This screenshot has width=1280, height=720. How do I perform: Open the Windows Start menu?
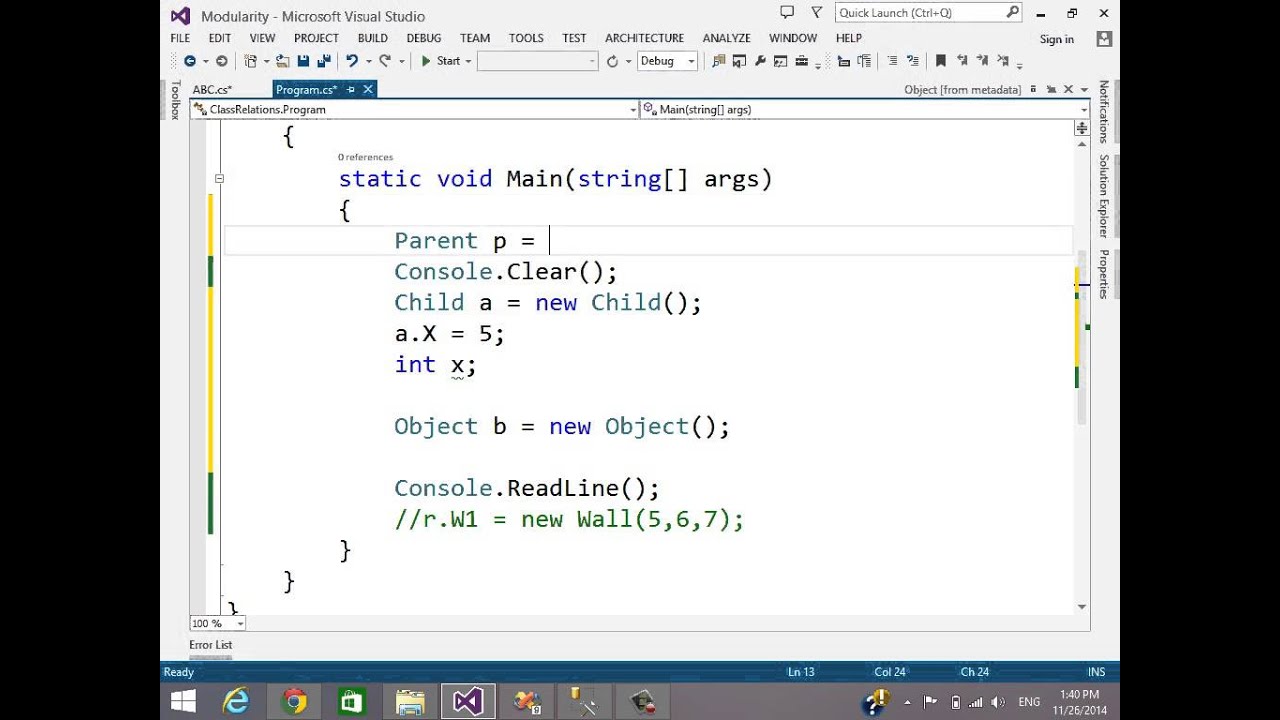coord(182,701)
